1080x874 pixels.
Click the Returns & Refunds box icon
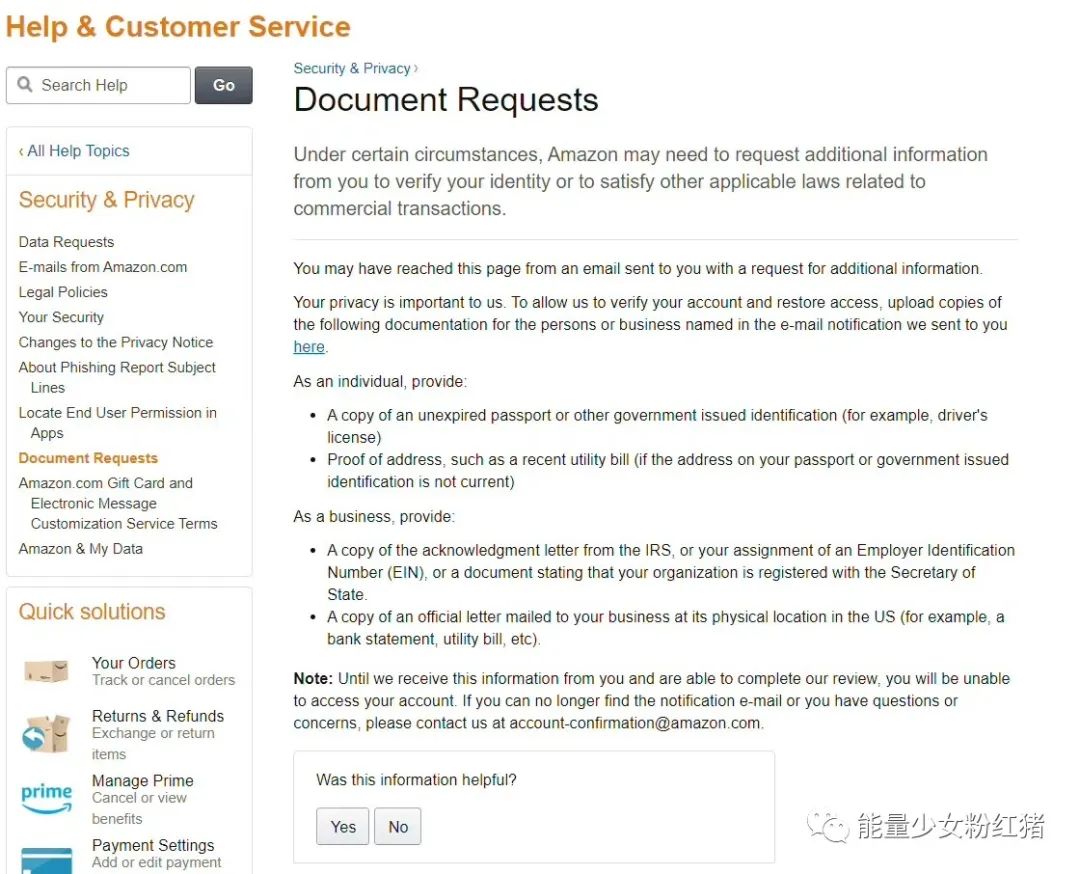coord(46,733)
